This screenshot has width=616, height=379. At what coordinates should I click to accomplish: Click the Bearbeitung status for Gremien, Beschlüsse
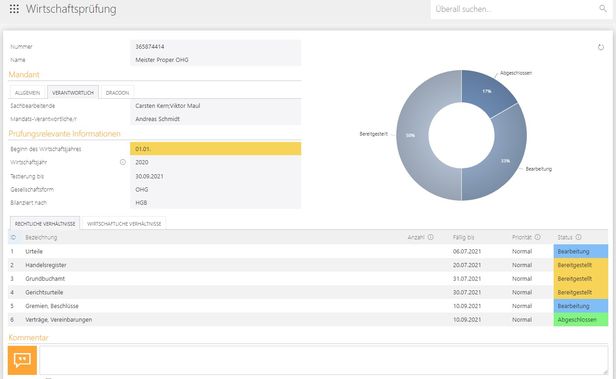581,306
